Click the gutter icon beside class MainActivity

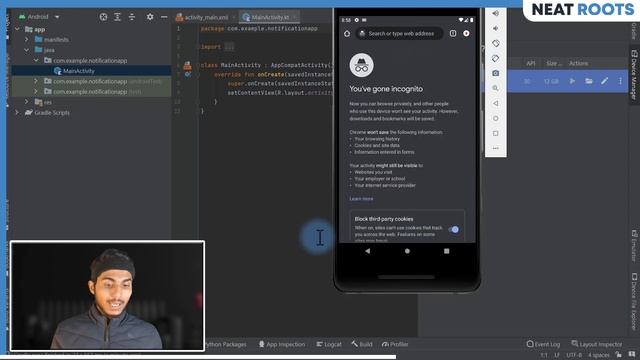(x=187, y=65)
